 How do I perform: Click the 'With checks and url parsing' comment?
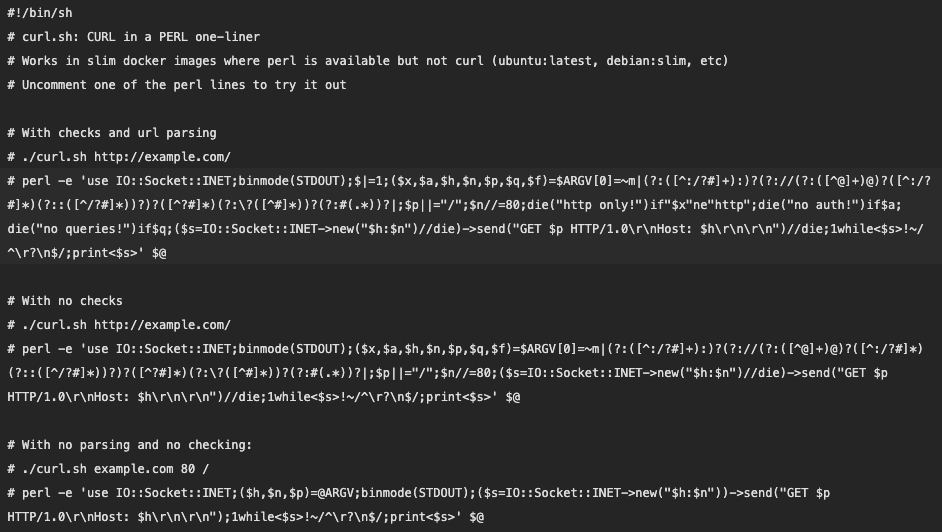coord(118,133)
